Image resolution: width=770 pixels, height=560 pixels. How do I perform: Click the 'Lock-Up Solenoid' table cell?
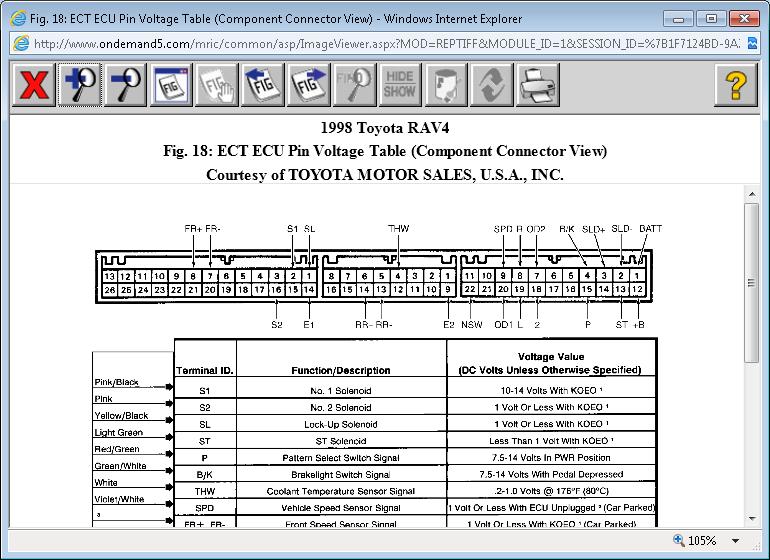[341, 424]
